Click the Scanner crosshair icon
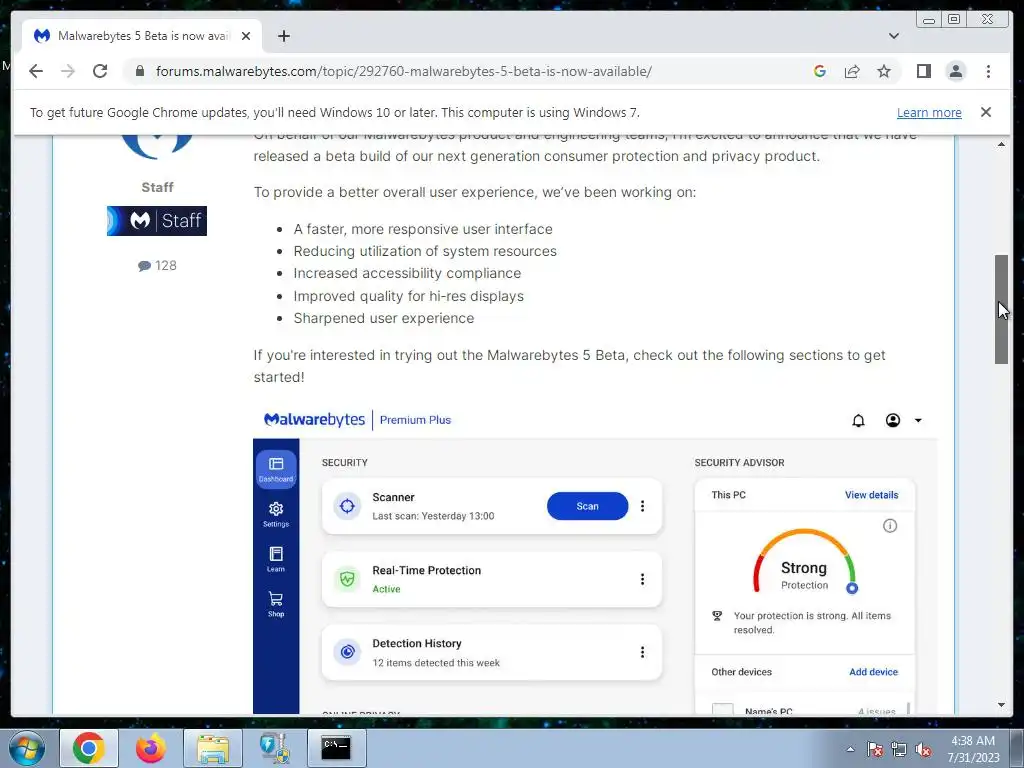The height and width of the screenshot is (768, 1024). coord(347,506)
